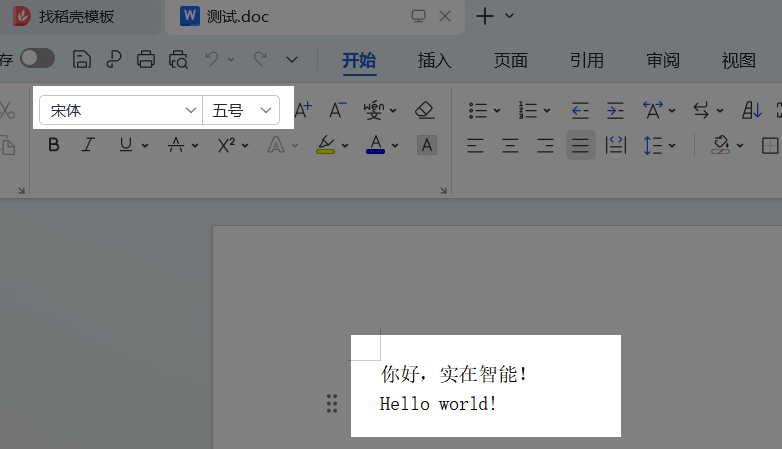Screen dimensions: 782x449
Task: Click the Save icon in quick toolbar
Action: coord(83,59)
